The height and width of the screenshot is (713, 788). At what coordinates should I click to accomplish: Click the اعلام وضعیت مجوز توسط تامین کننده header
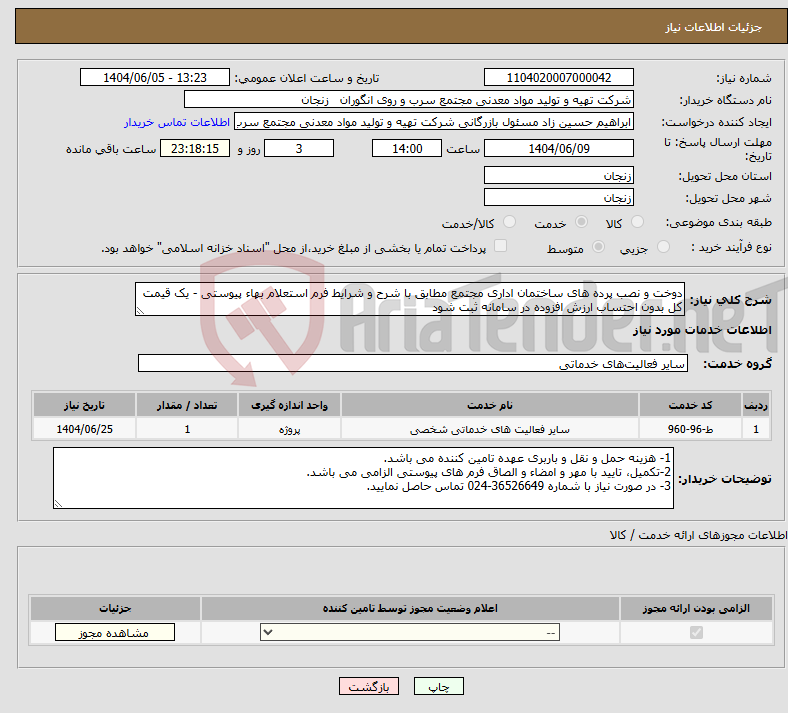tap(410, 608)
